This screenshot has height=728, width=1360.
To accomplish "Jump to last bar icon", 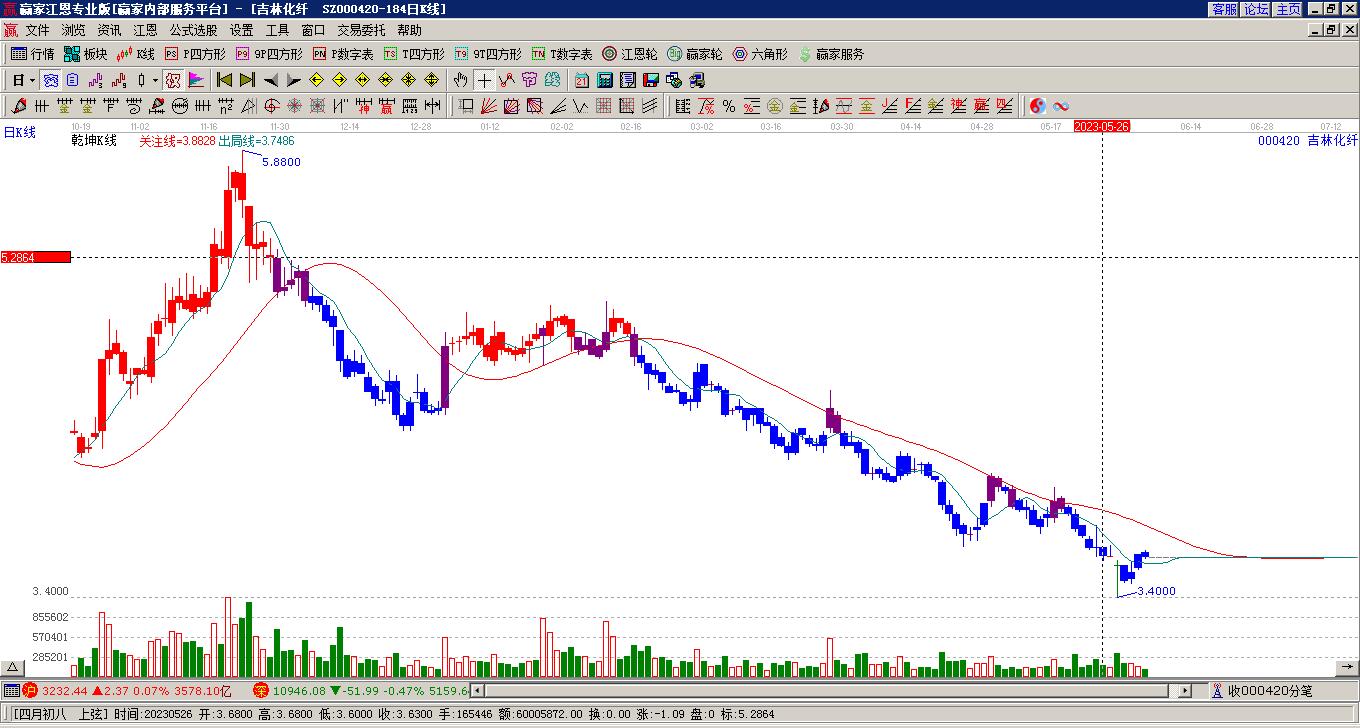I will pos(246,80).
